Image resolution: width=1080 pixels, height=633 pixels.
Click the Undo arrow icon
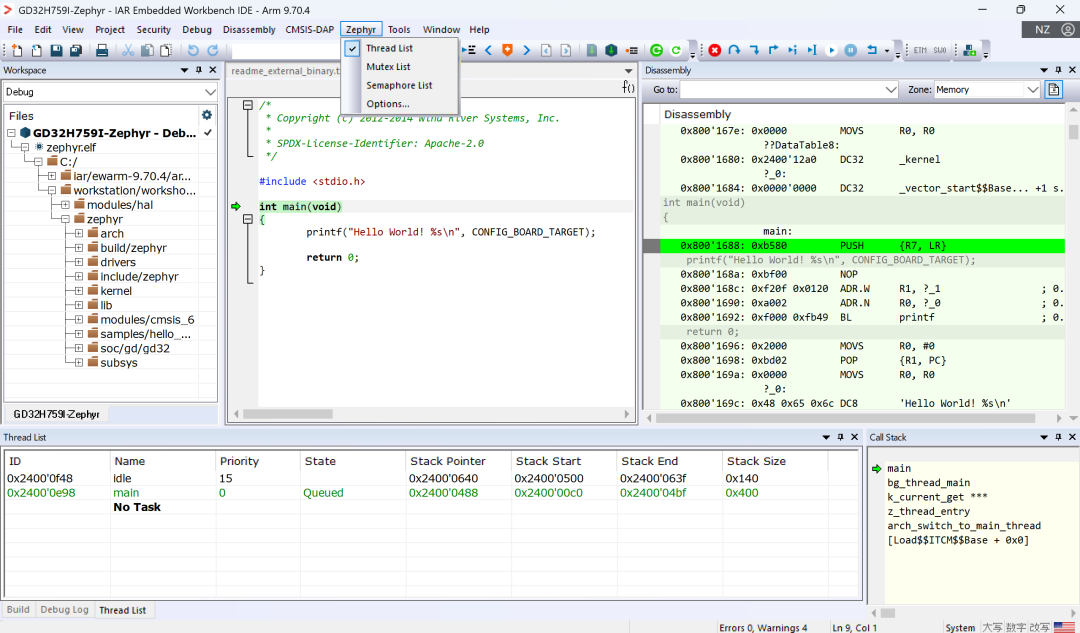pos(193,50)
